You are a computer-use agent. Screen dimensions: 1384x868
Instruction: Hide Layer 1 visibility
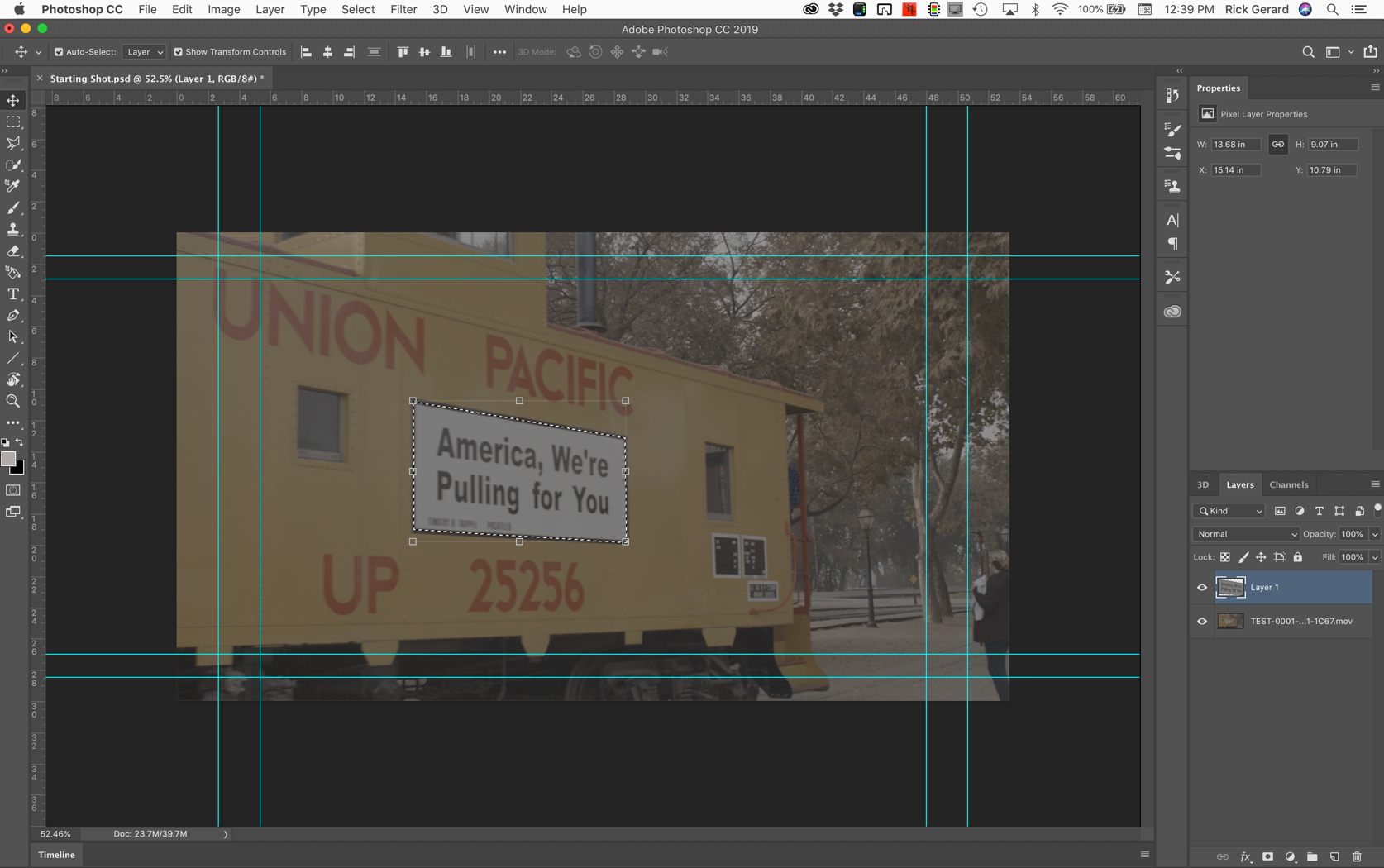(1202, 588)
